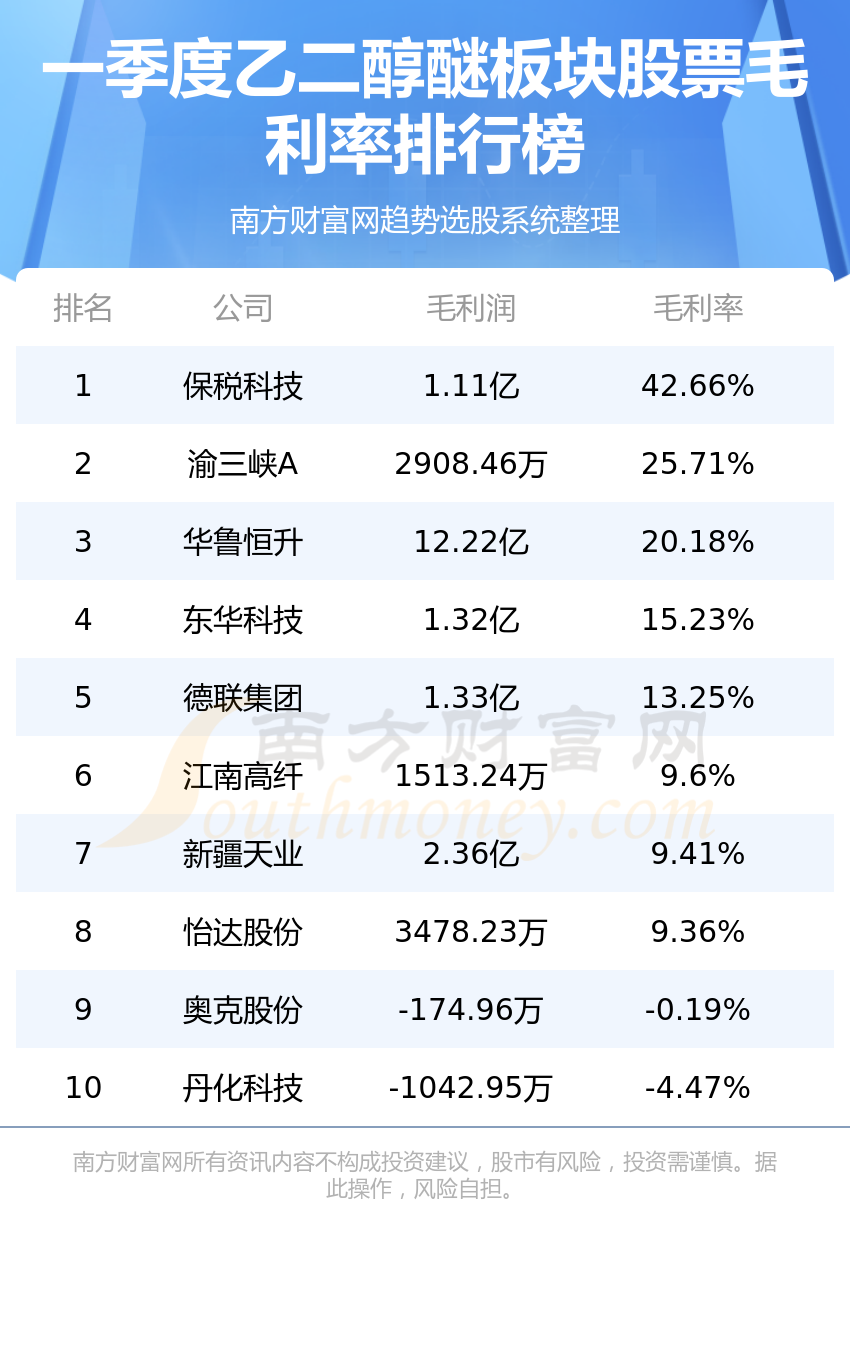Screen dimensions: 850x1350
Task: Open the 丹化科技 company entry
Action: pyautogui.click(x=243, y=1088)
